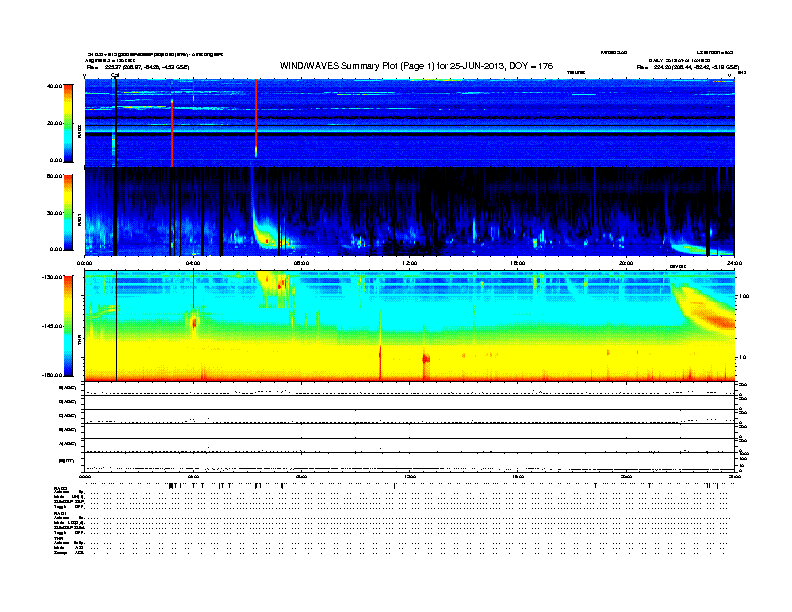The width and height of the screenshot is (792, 612).
Task: Click the 16:00 label under the RAD1 panel
Action: click(x=518, y=263)
